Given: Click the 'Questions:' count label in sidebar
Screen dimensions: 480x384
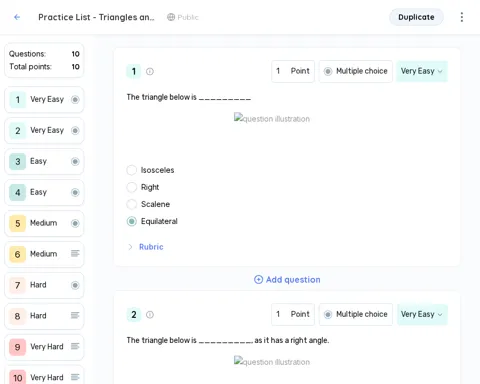Looking at the screenshot, I should click(27, 54).
